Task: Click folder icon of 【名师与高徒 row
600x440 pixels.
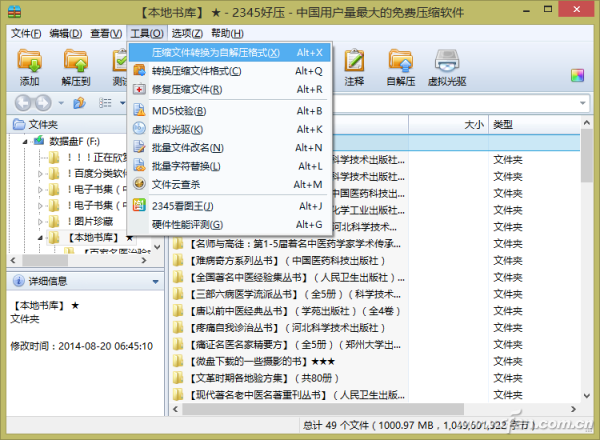Action: pos(178,243)
